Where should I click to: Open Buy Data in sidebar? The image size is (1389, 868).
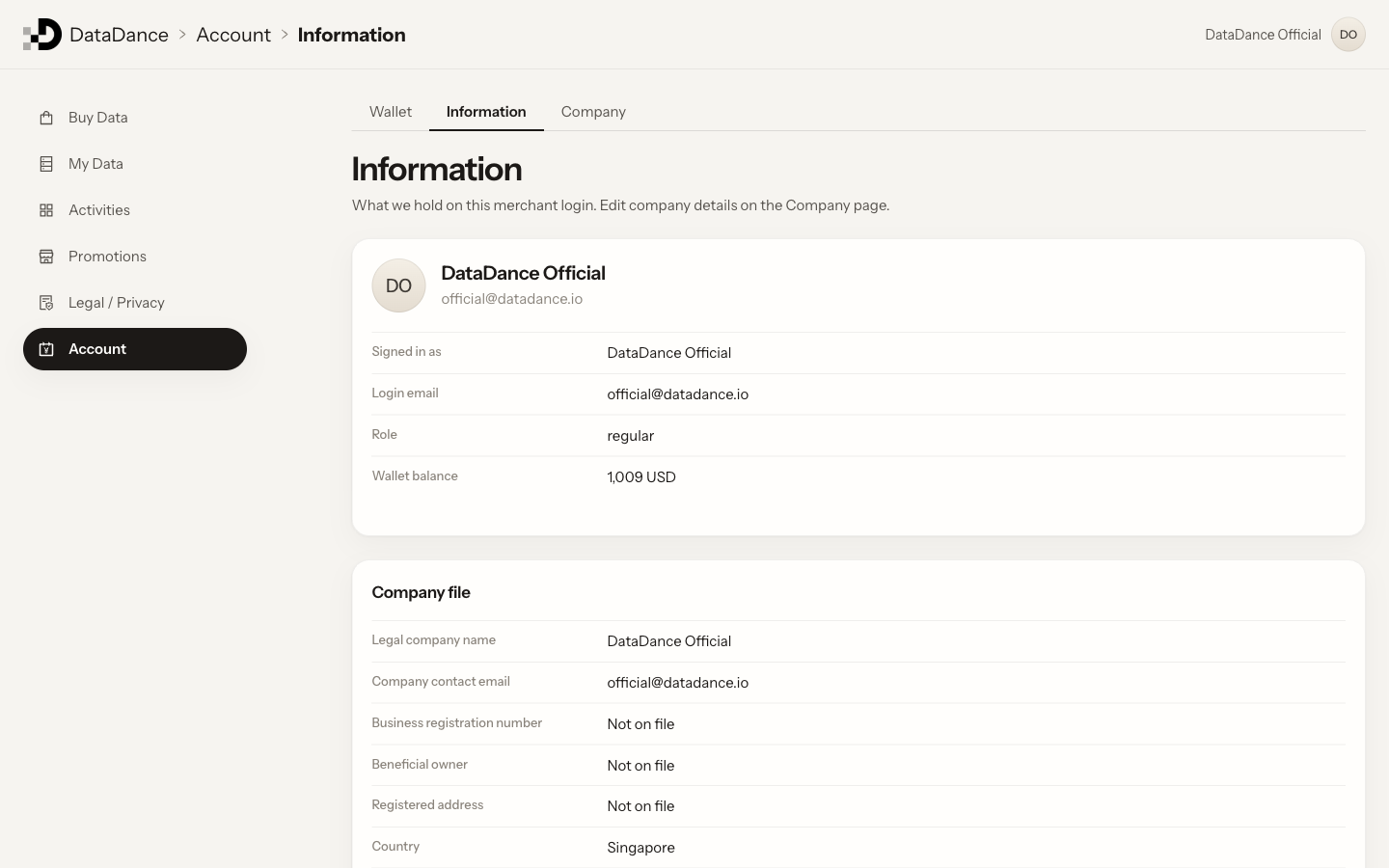click(x=135, y=118)
